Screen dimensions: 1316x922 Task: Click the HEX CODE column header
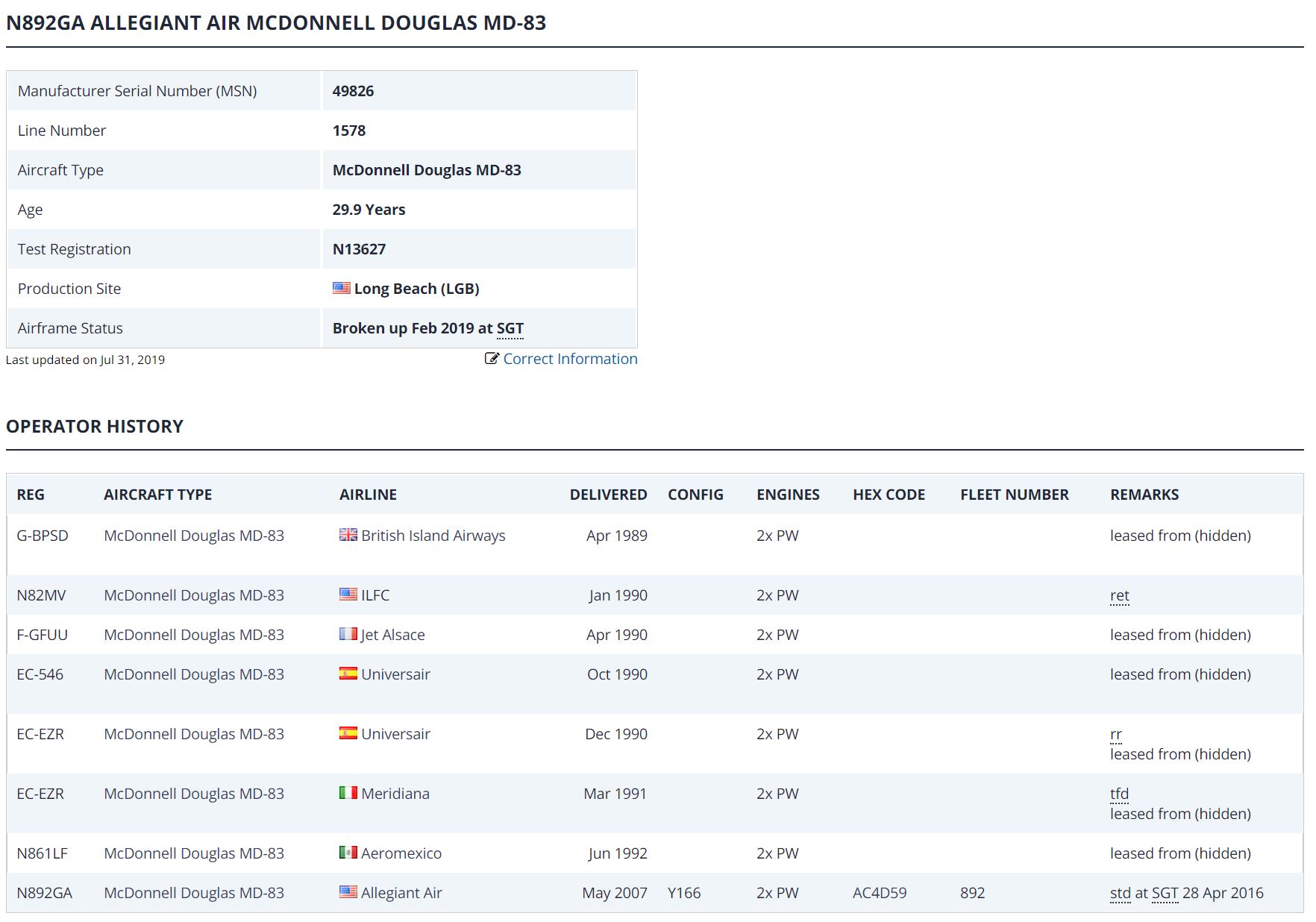click(889, 495)
